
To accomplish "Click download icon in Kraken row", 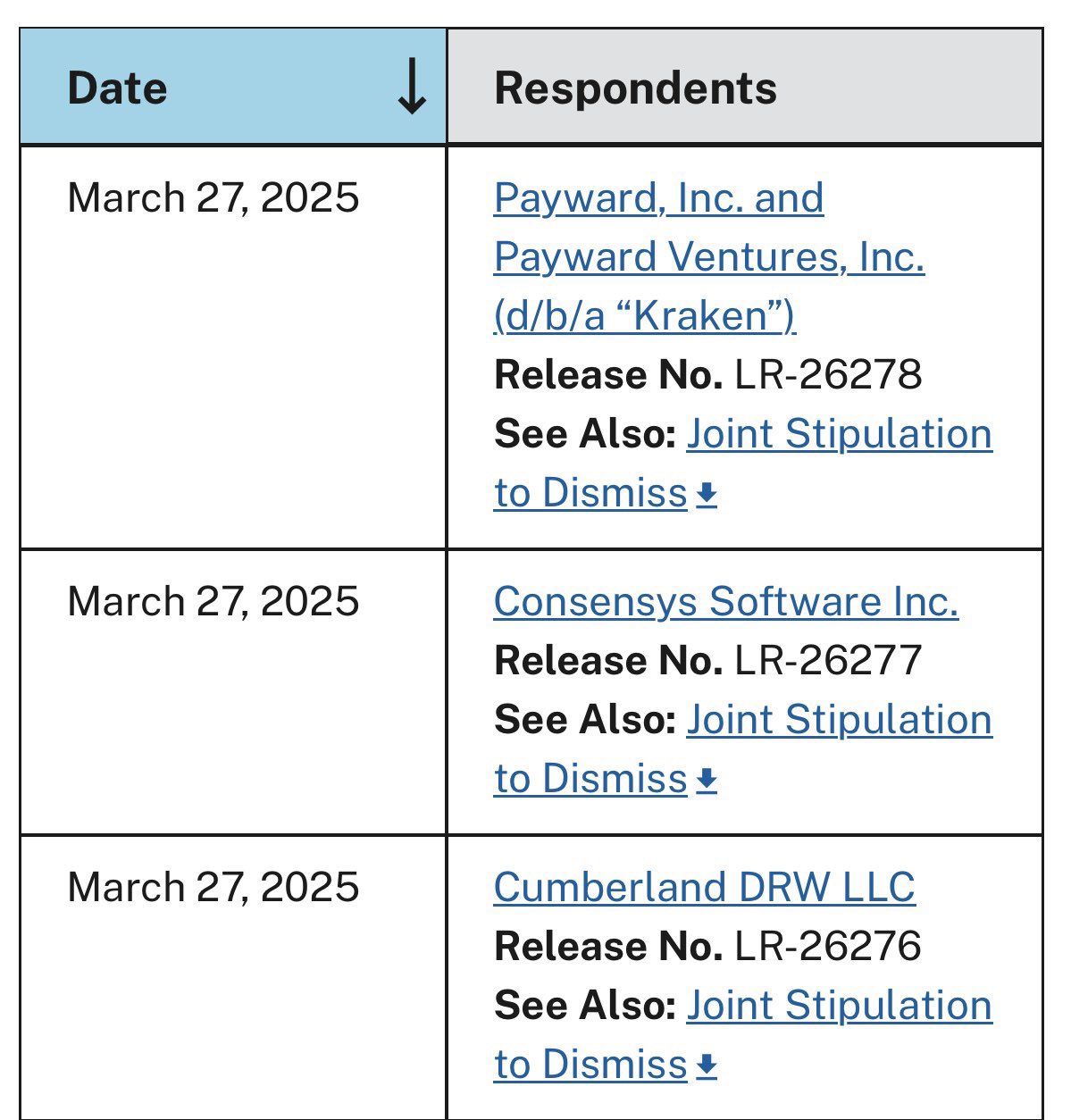I will [707, 494].
